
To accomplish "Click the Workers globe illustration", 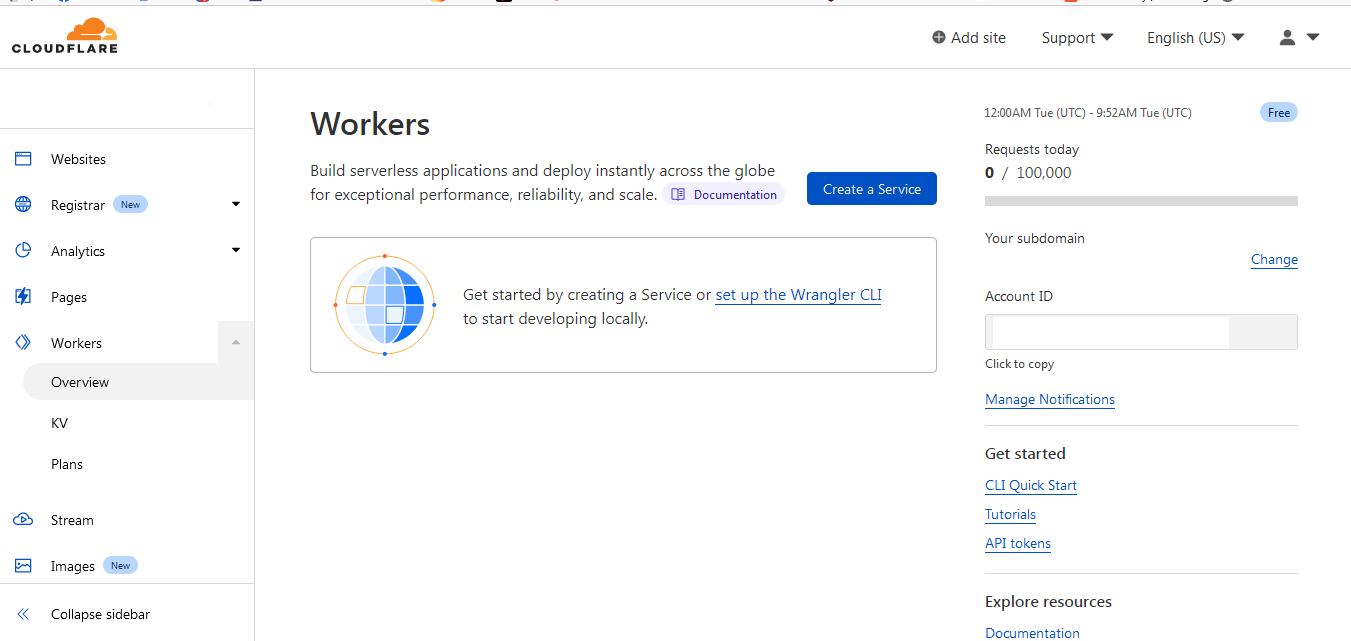I will point(385,305).
